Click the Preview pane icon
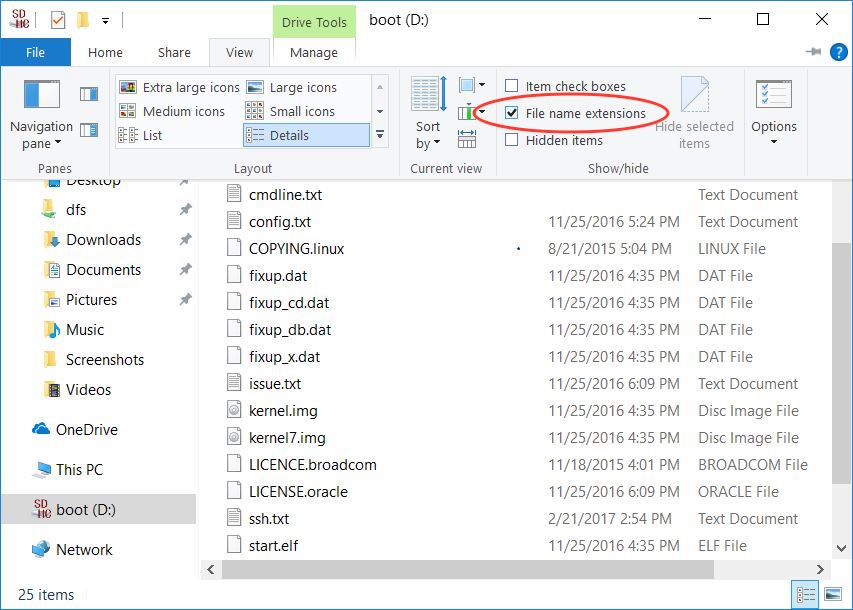This screenshot has width=853, height=610. (x=89, y=94)
